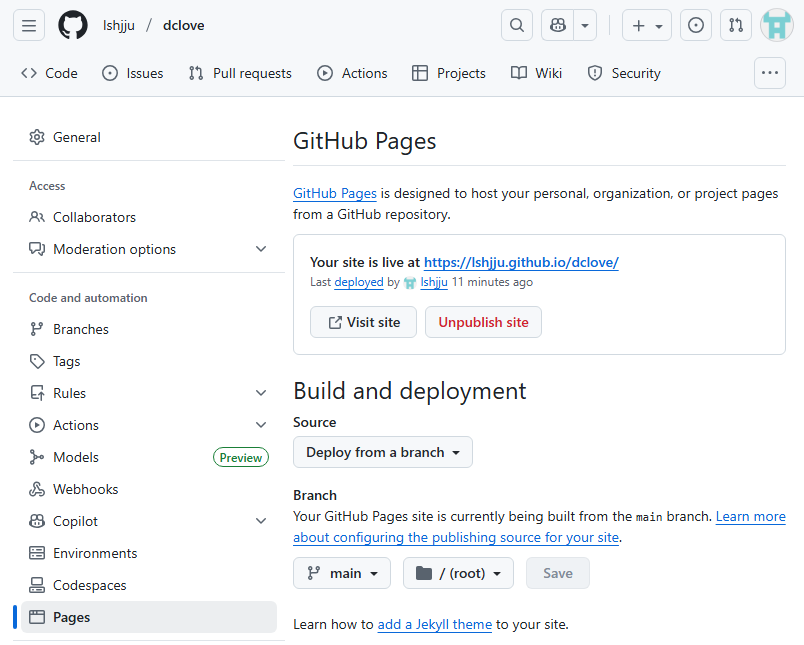Expand Copilot options dropdown arrow in header
804x645 pixels.
coord(585,25)
